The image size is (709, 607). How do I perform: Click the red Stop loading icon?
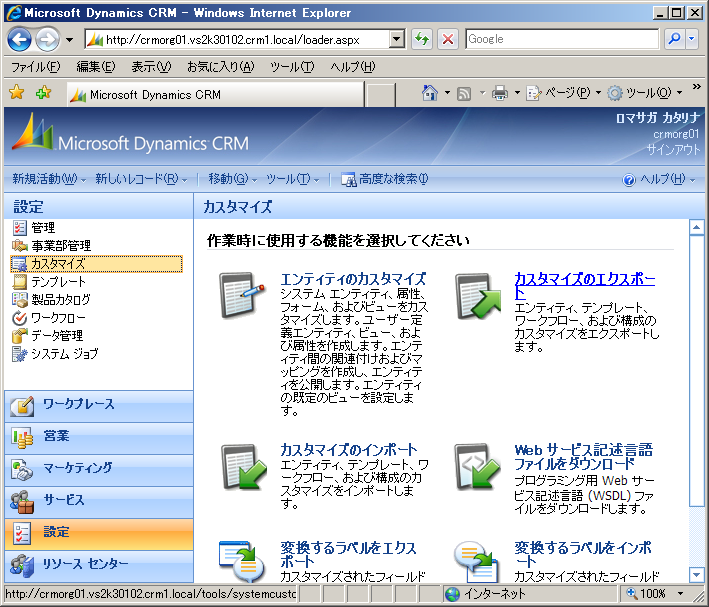point(448,39)
